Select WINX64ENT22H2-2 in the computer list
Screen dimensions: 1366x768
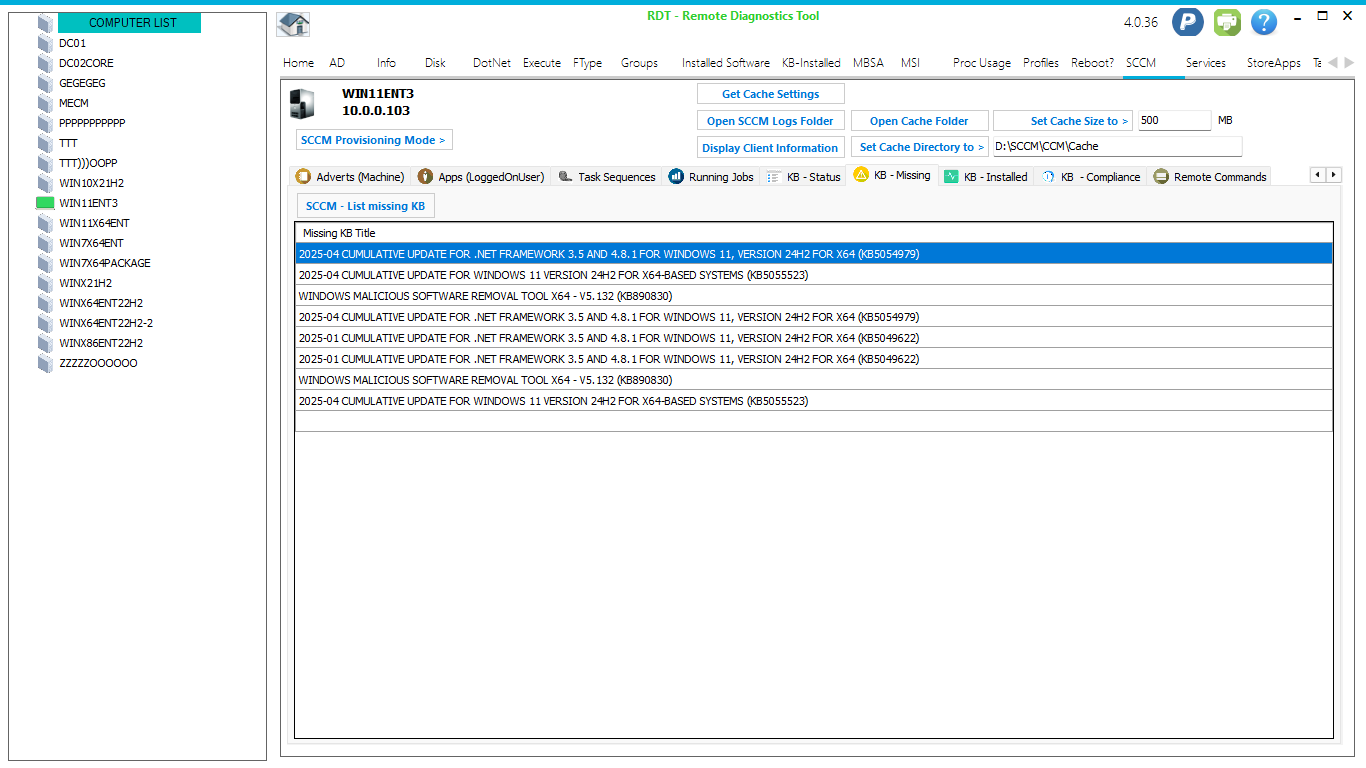click(x=106, y=323)
